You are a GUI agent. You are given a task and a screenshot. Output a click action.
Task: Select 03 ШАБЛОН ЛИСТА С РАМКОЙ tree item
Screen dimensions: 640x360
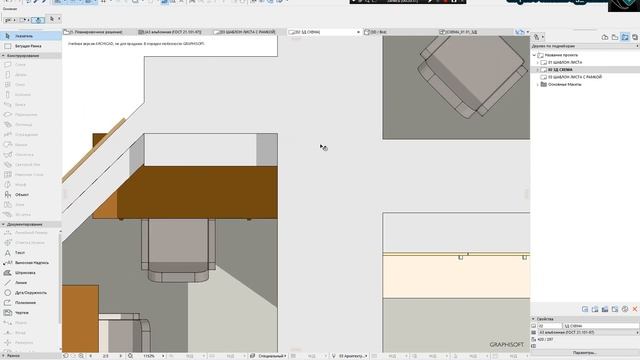(x=575, y=77)
